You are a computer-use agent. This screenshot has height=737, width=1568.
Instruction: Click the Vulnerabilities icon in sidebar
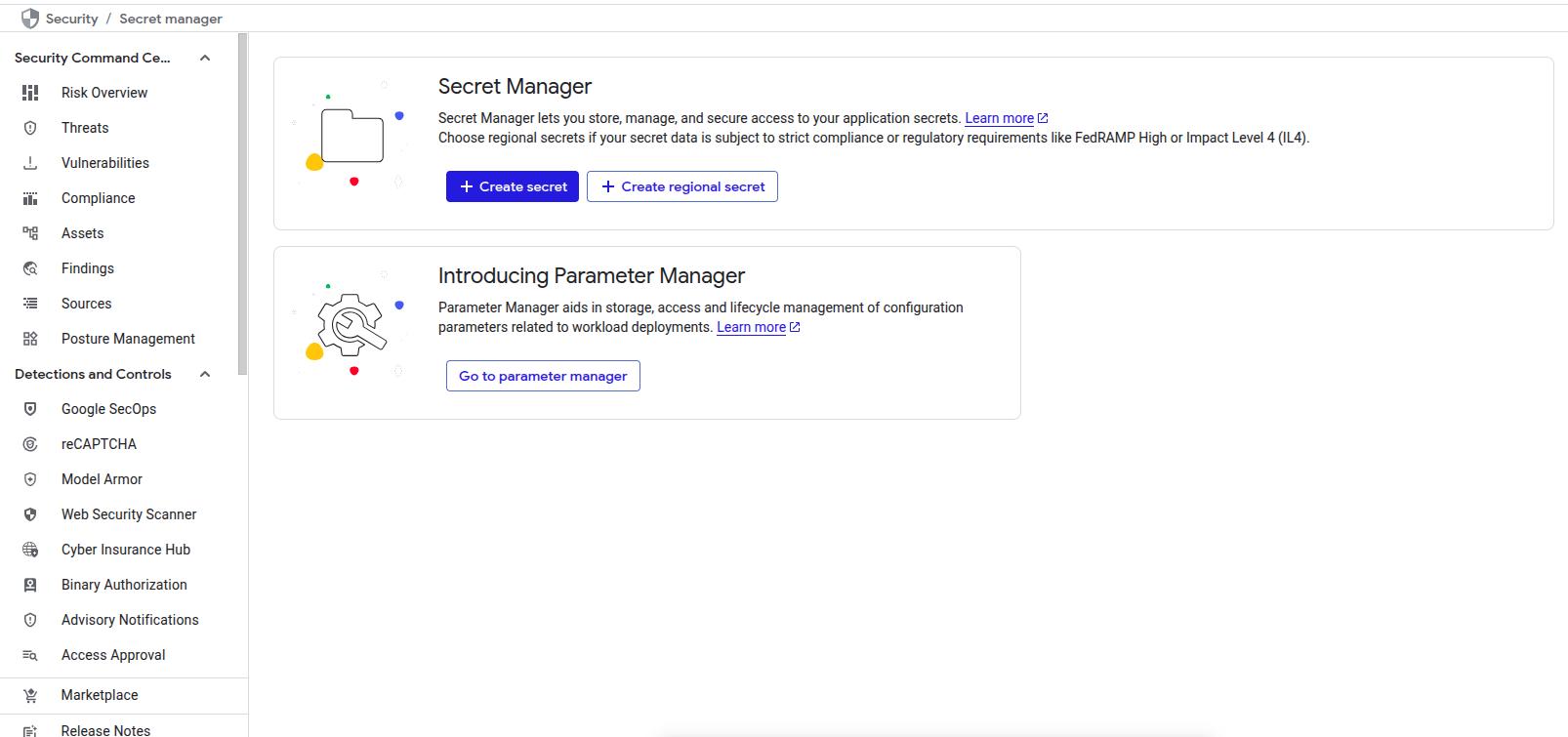pos(30,163)
